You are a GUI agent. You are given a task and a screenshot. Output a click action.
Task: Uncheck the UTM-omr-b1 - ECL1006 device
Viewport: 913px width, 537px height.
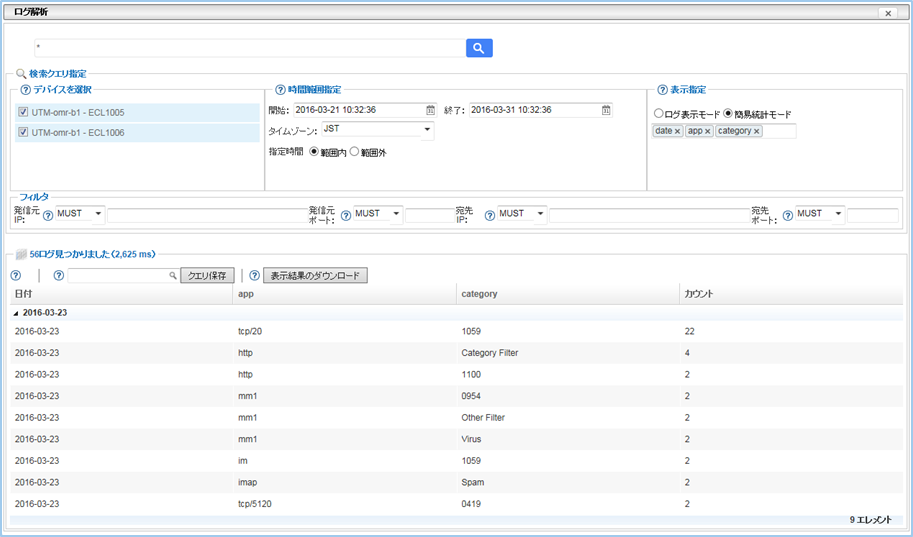pos(23,132)
